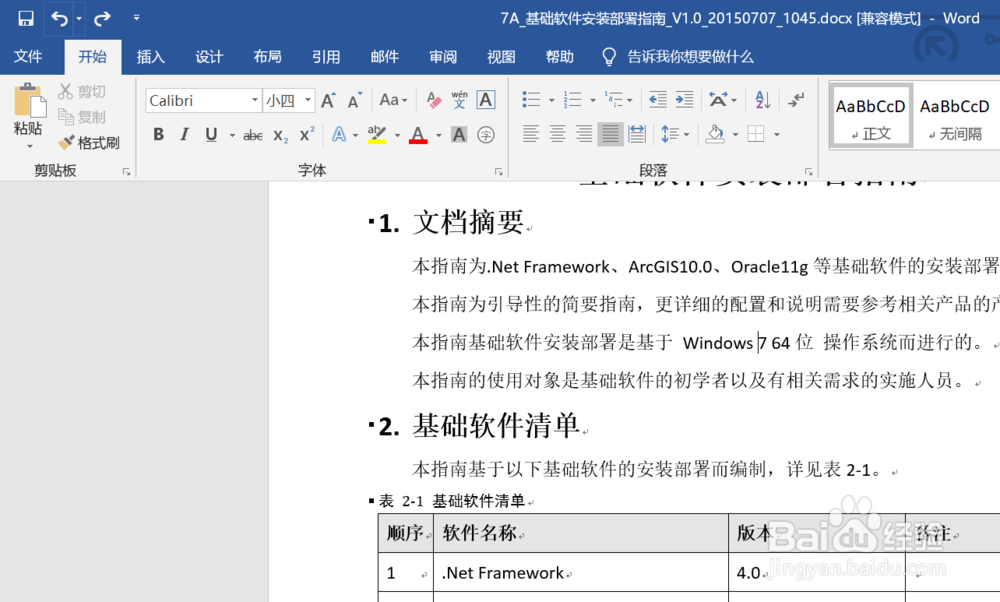The image size is (1000, 602).
Task: Apply the 无间隔 style
Action: (x=955, y=117)
